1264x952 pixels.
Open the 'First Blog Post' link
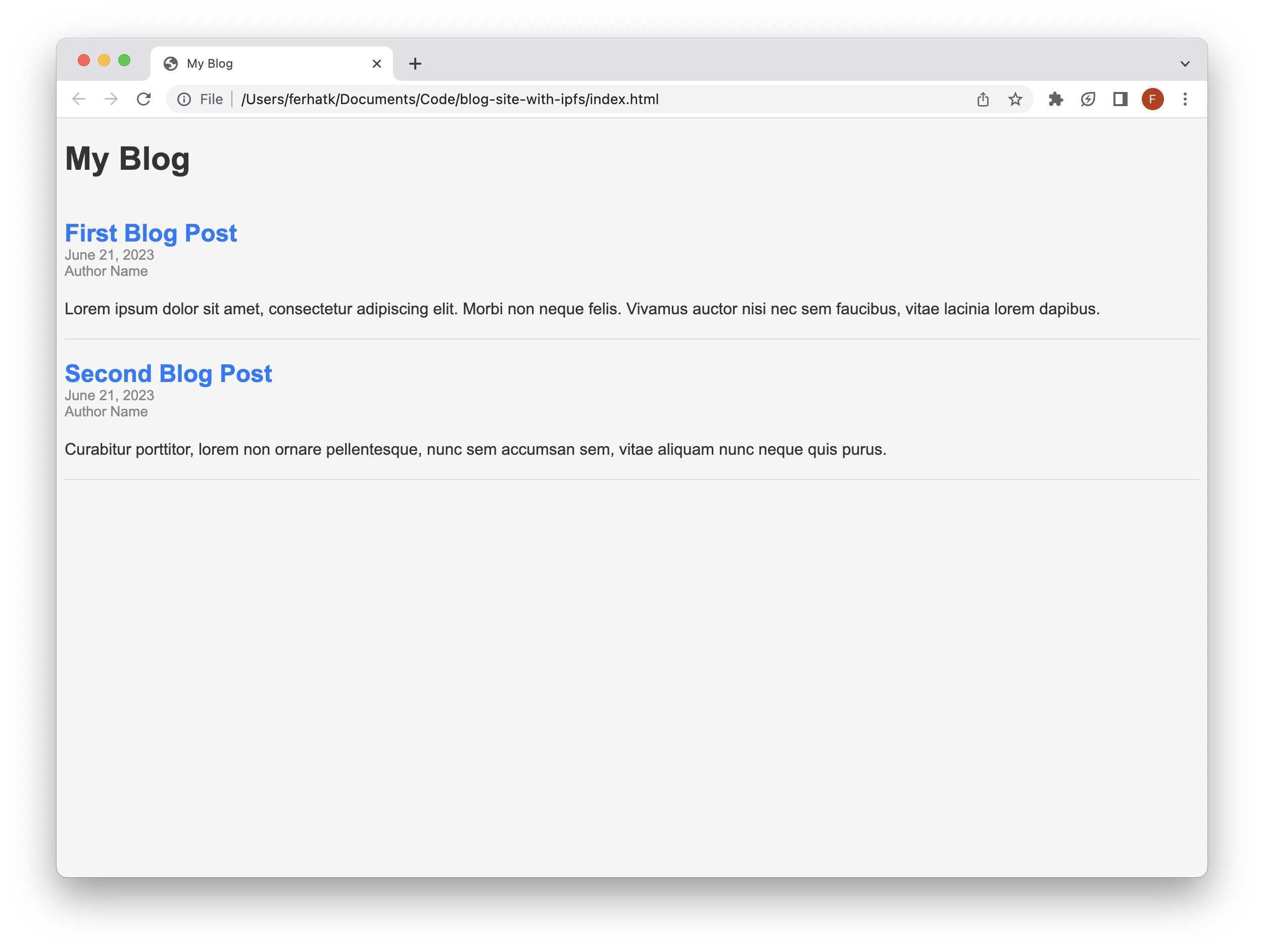click(151, 232)
